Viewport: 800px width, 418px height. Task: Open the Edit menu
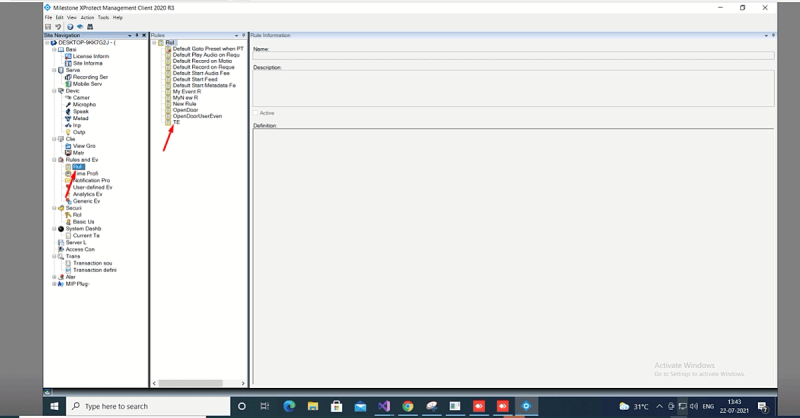(60, 17)
